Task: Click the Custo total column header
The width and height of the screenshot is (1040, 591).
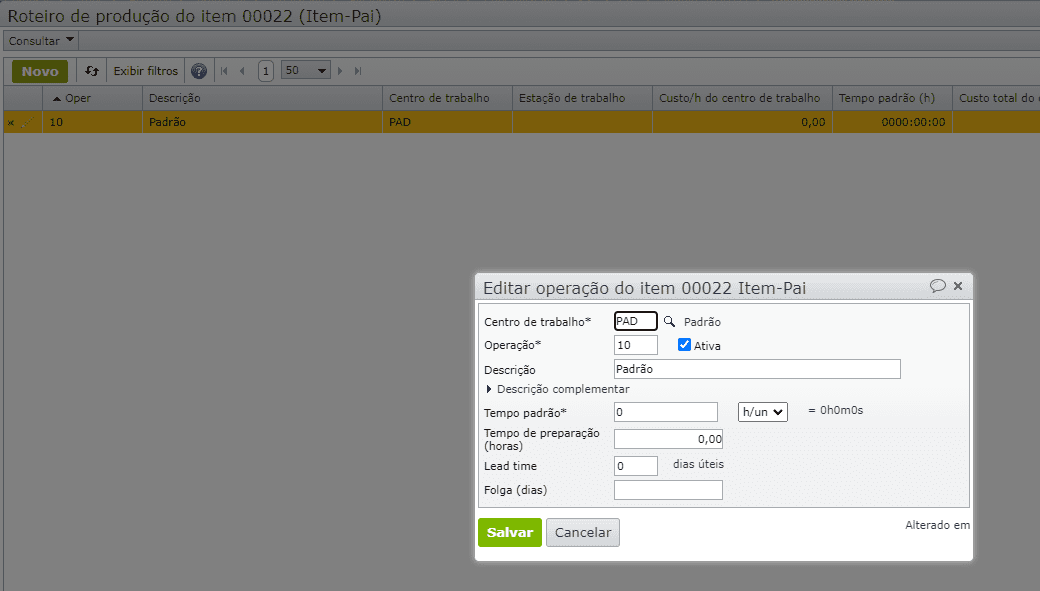Action: (996, 98)
